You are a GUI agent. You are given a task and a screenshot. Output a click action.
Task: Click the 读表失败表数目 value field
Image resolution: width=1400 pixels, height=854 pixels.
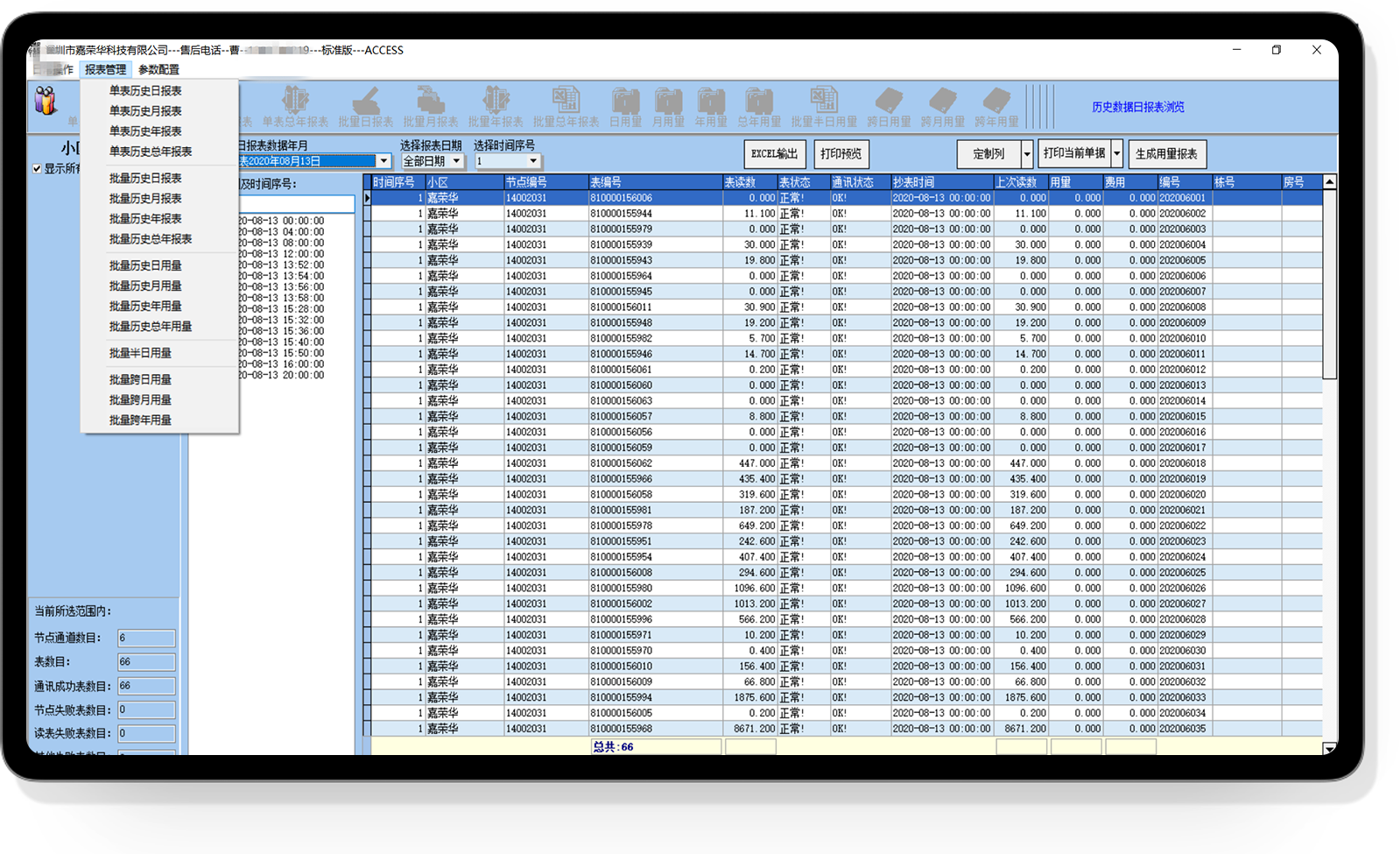[x=146, y=733]
